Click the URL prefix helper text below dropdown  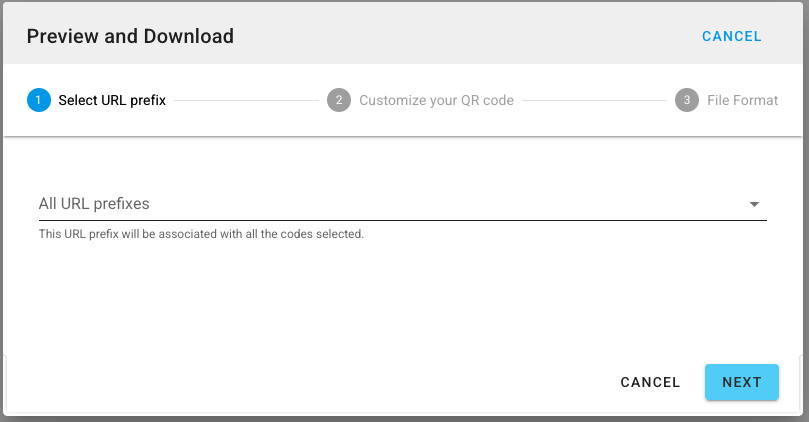(201, 234)
